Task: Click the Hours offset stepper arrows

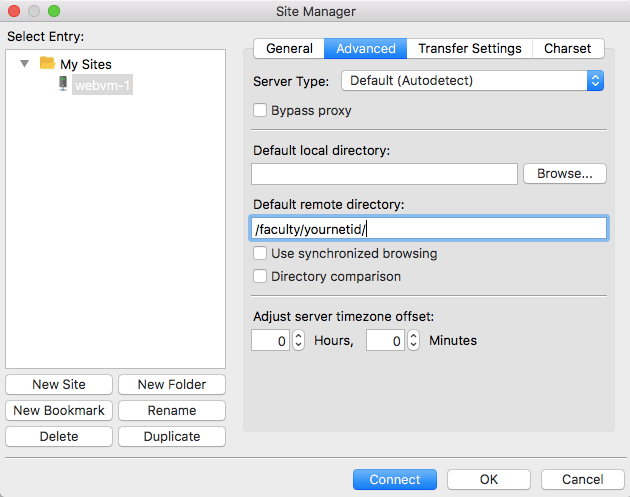Action: click(x=297, y=341)
